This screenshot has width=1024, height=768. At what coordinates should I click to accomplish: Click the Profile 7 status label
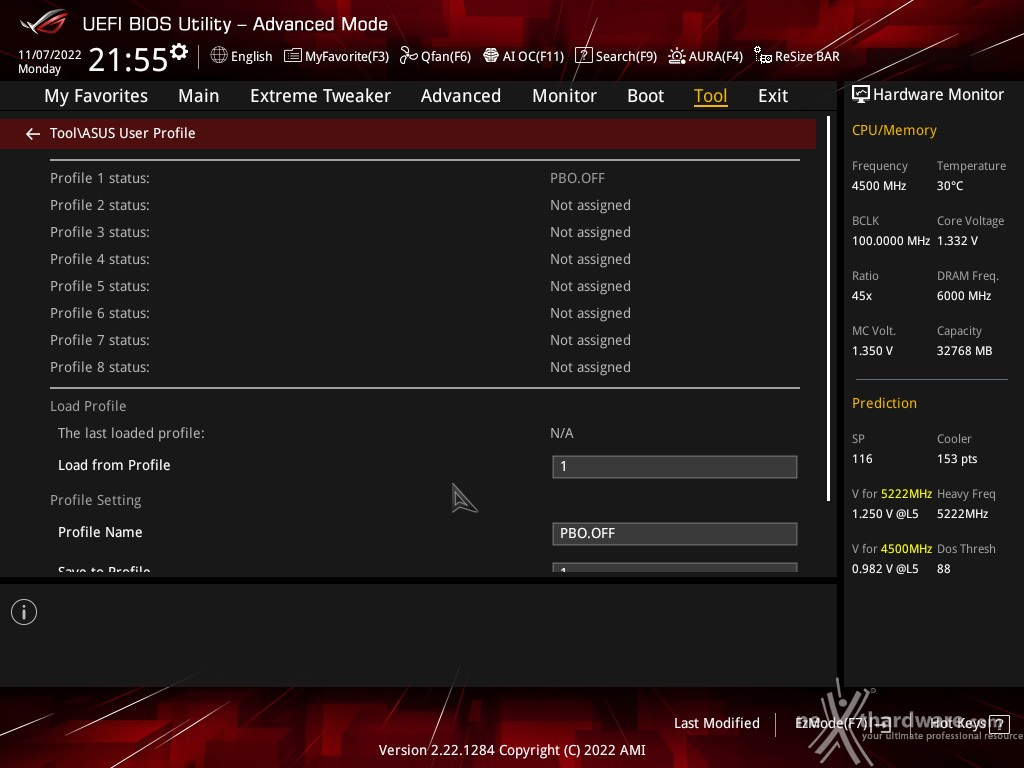pyautogui.click(x=100, y=340)
